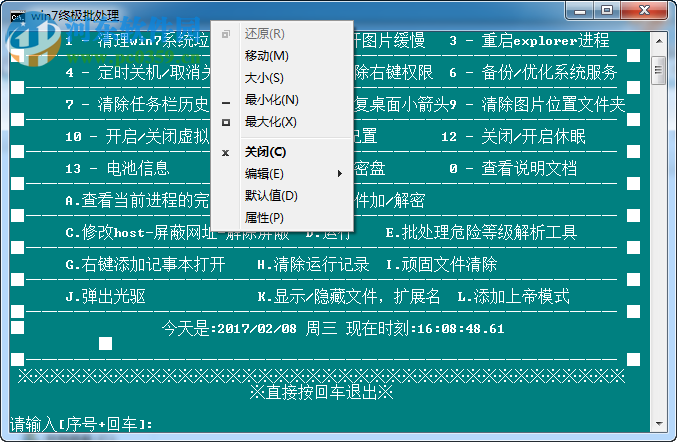Click the win7终极批处理 title text
This screenshot has height=442, width=677.
pyautogui.click(x=75, y=16)
